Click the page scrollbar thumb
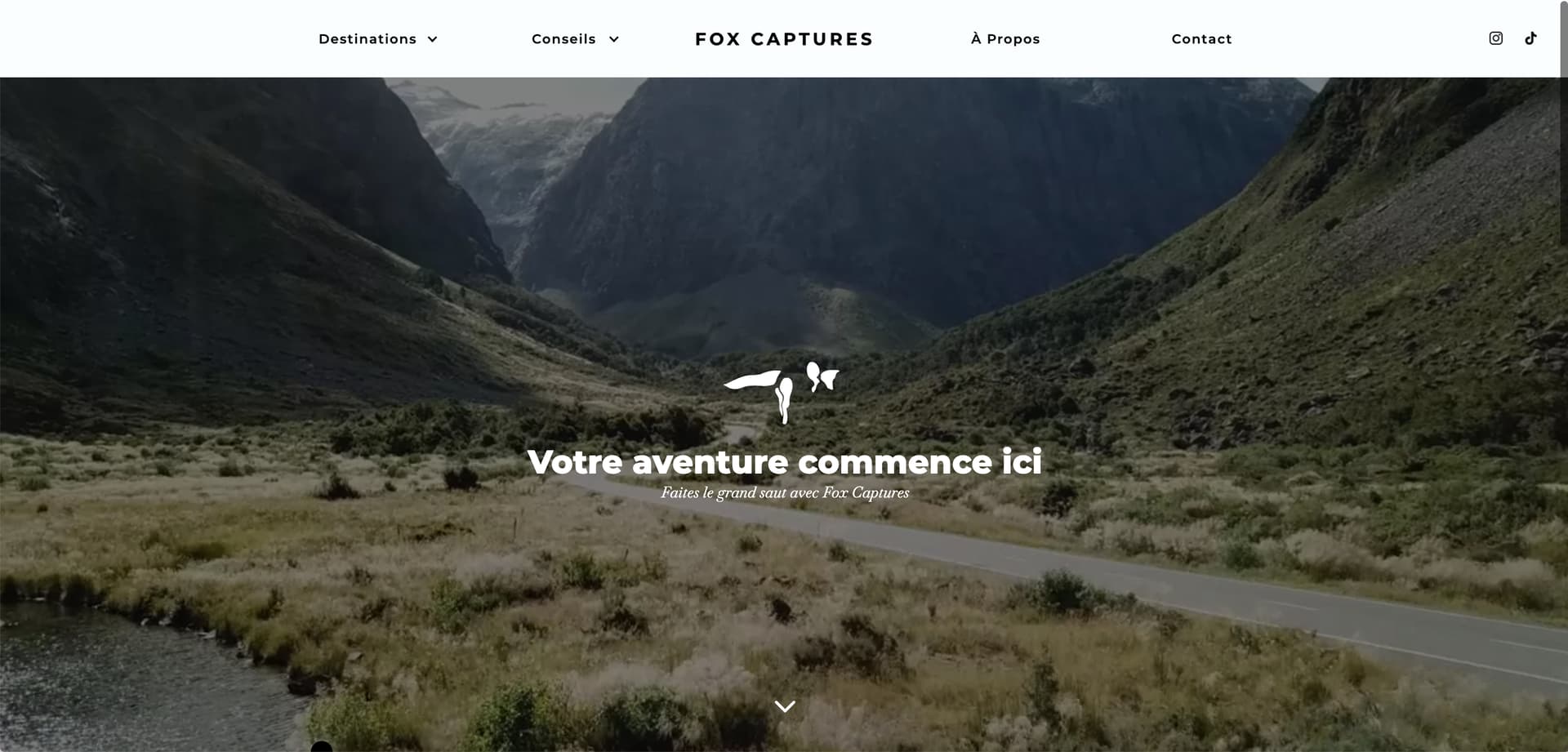The width and height of the screenshot is (1568, 752). pos(1563,39)
